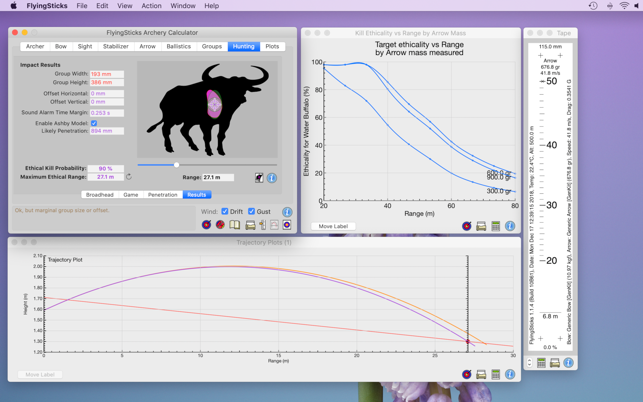Select the Penetration sub-tab
This screenshot has width=643, height=402.
162,194
